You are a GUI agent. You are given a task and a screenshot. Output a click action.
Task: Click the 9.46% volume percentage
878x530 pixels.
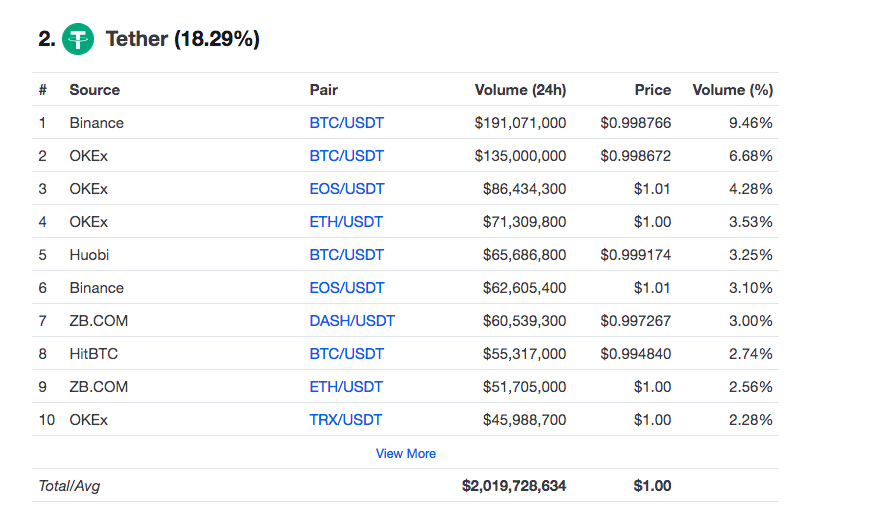click(x=750, y=123)
